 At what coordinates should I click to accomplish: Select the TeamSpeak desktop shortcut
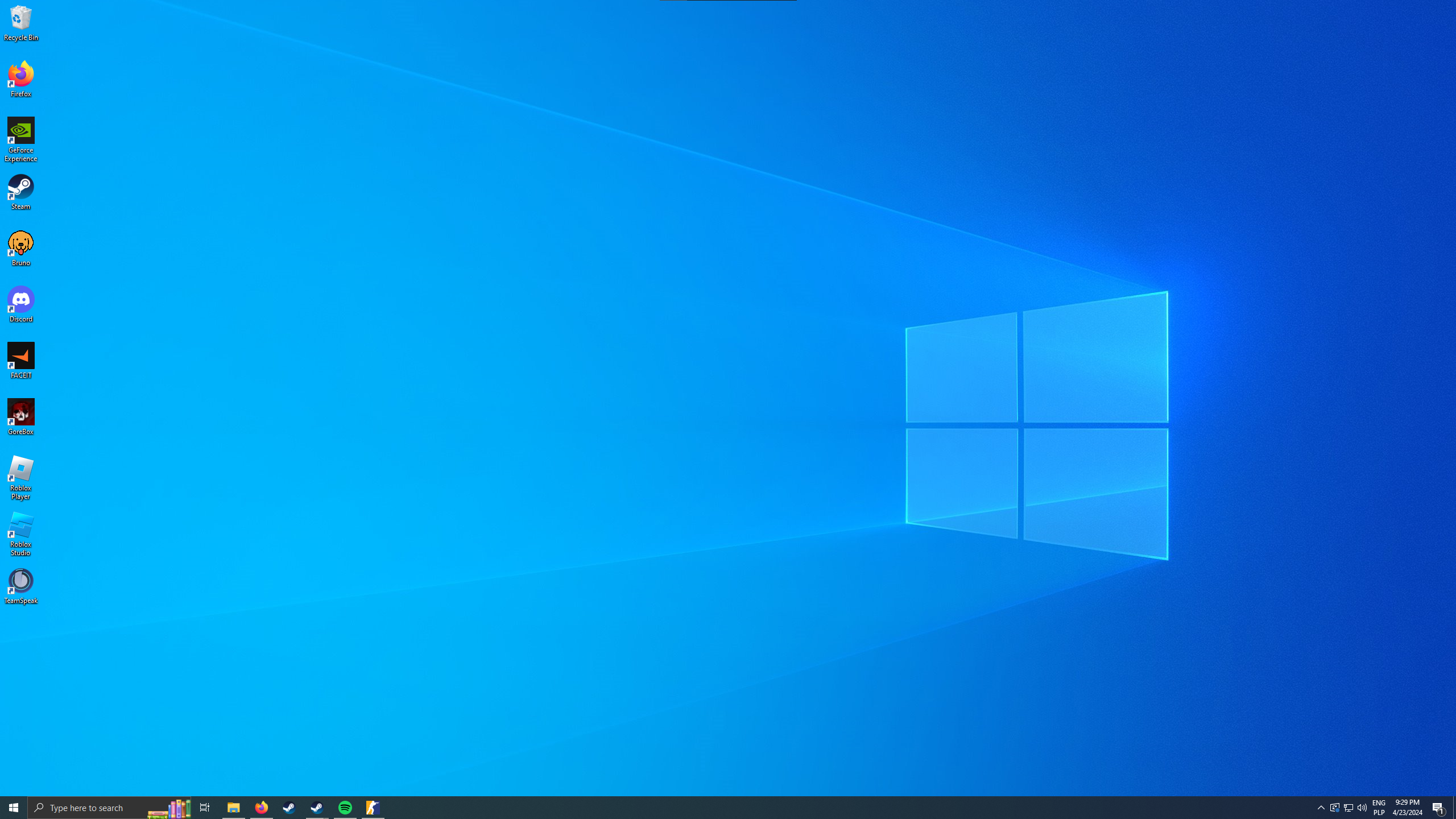click(x=21, y=586)
